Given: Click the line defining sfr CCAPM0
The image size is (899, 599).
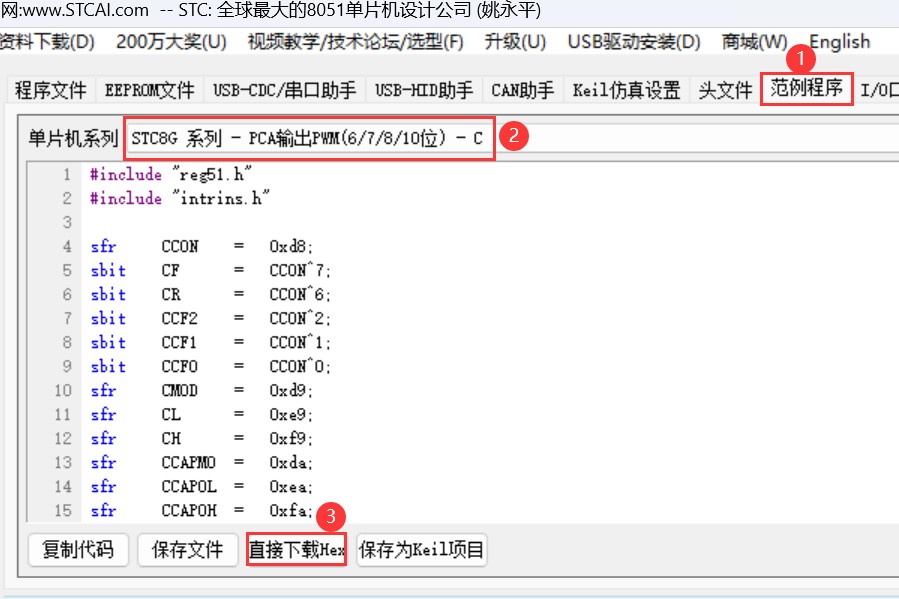Looking at the screenshot, I should [x=202, y=463].
